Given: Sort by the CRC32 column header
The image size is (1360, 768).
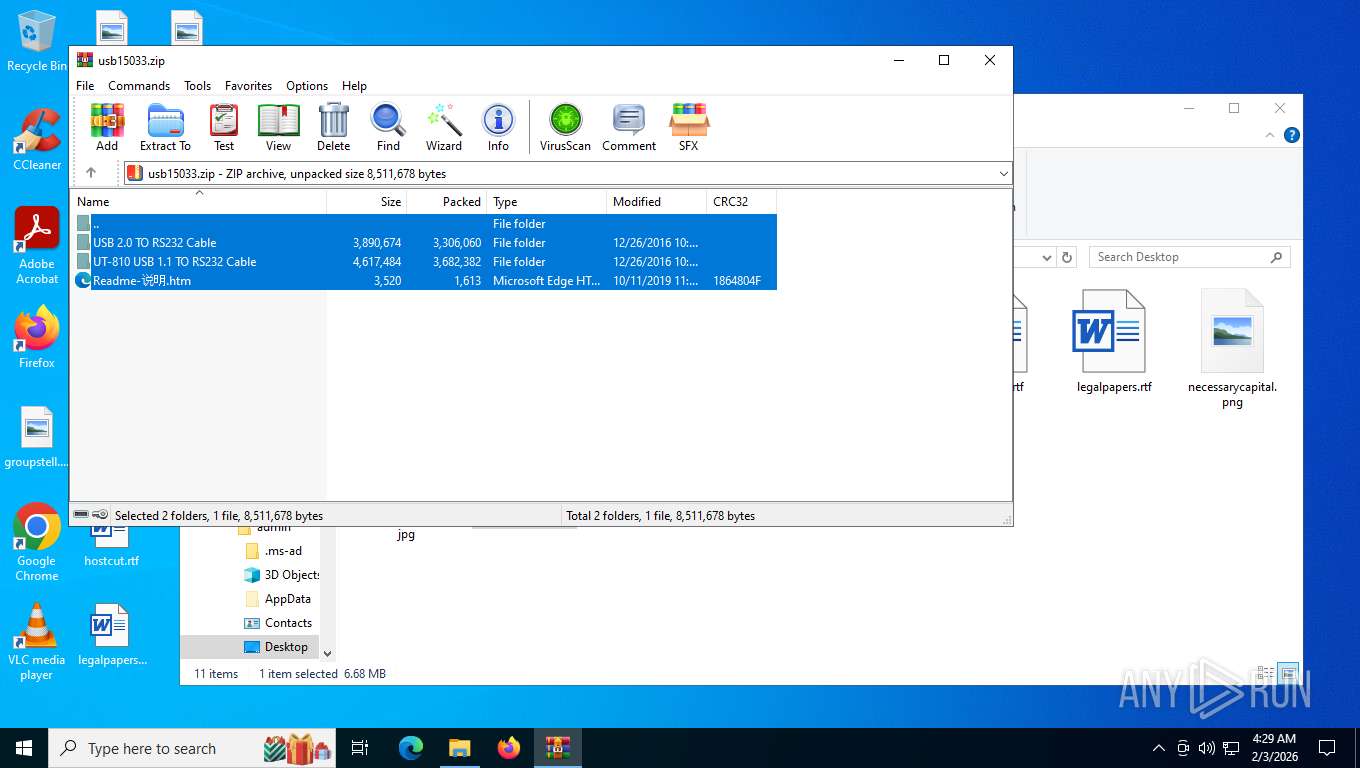Looking at the screenshot, I should tap(741, 201).
